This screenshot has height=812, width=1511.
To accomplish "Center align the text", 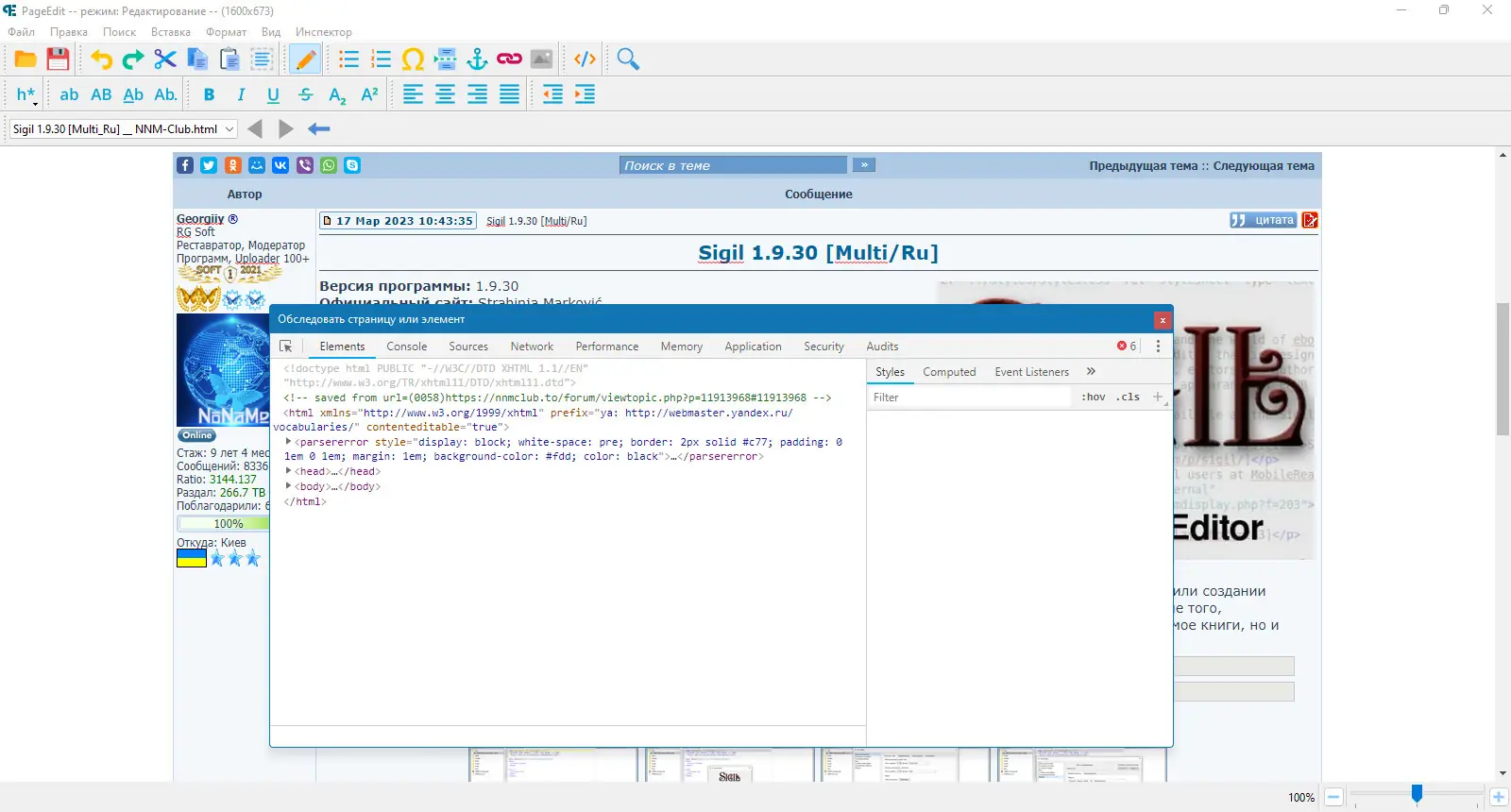I will coord(445,94).
